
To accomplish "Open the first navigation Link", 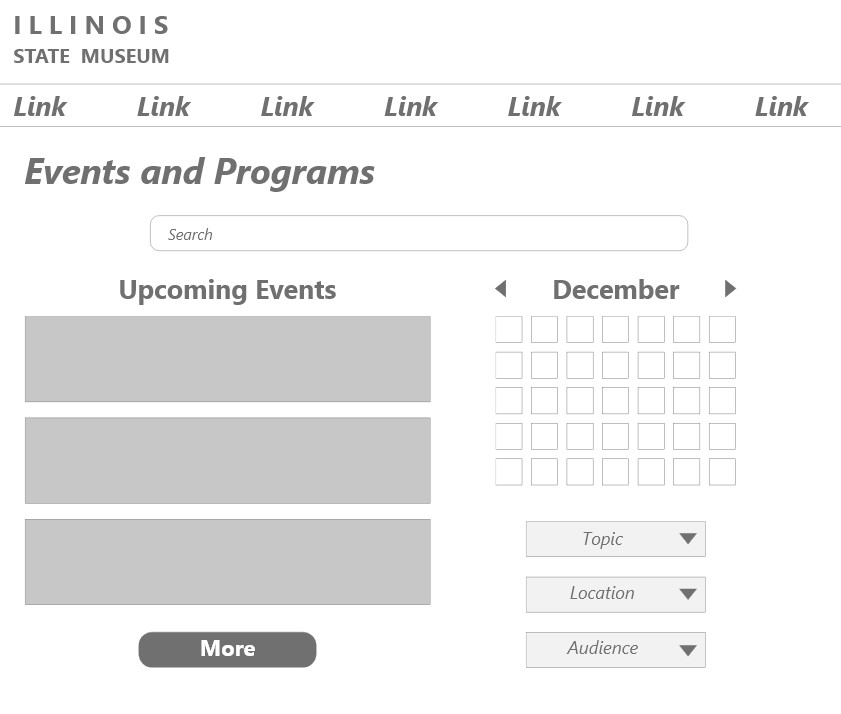I will coord(40,107).
